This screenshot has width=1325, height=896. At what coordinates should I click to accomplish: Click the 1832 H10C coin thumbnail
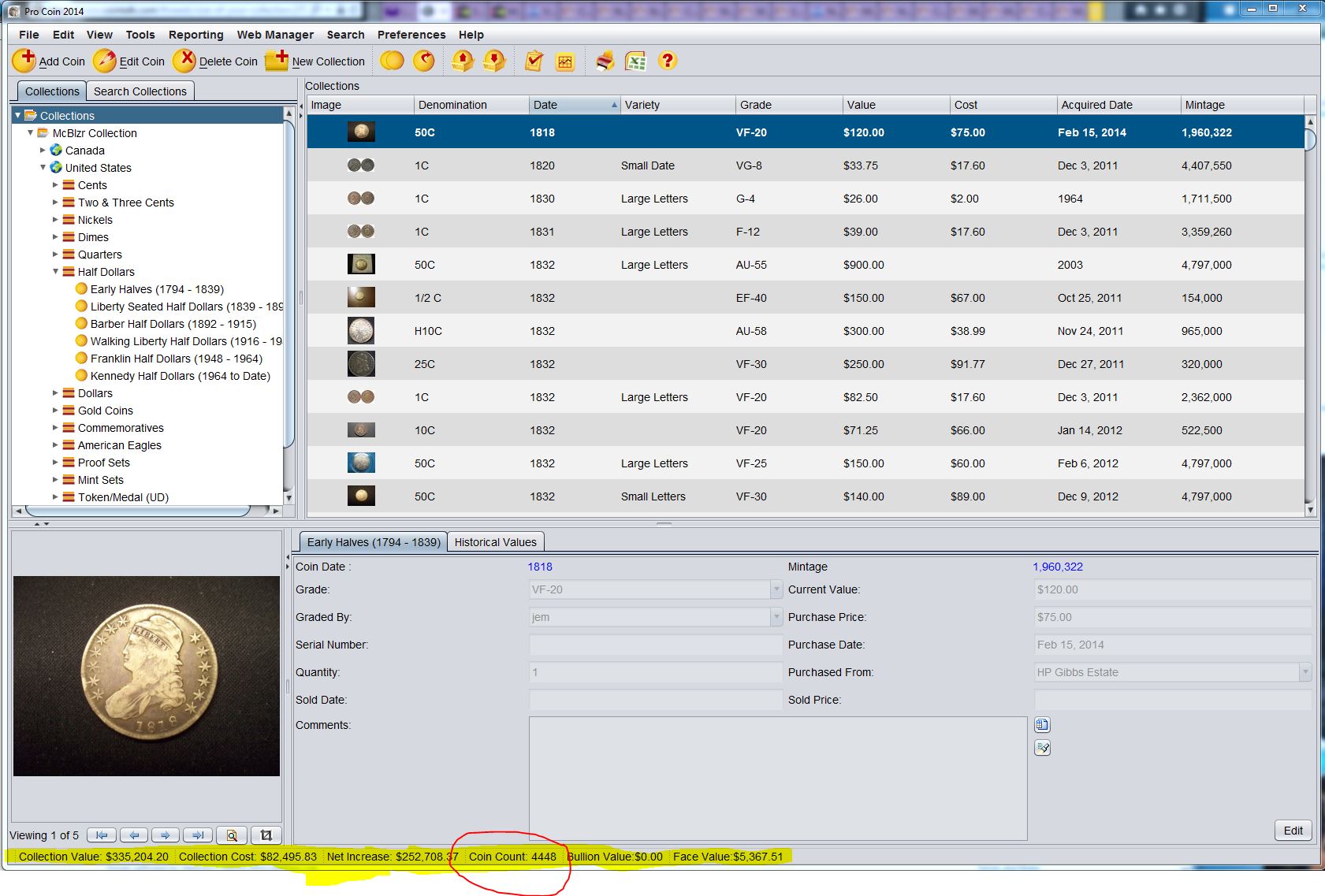click(361, 330)
